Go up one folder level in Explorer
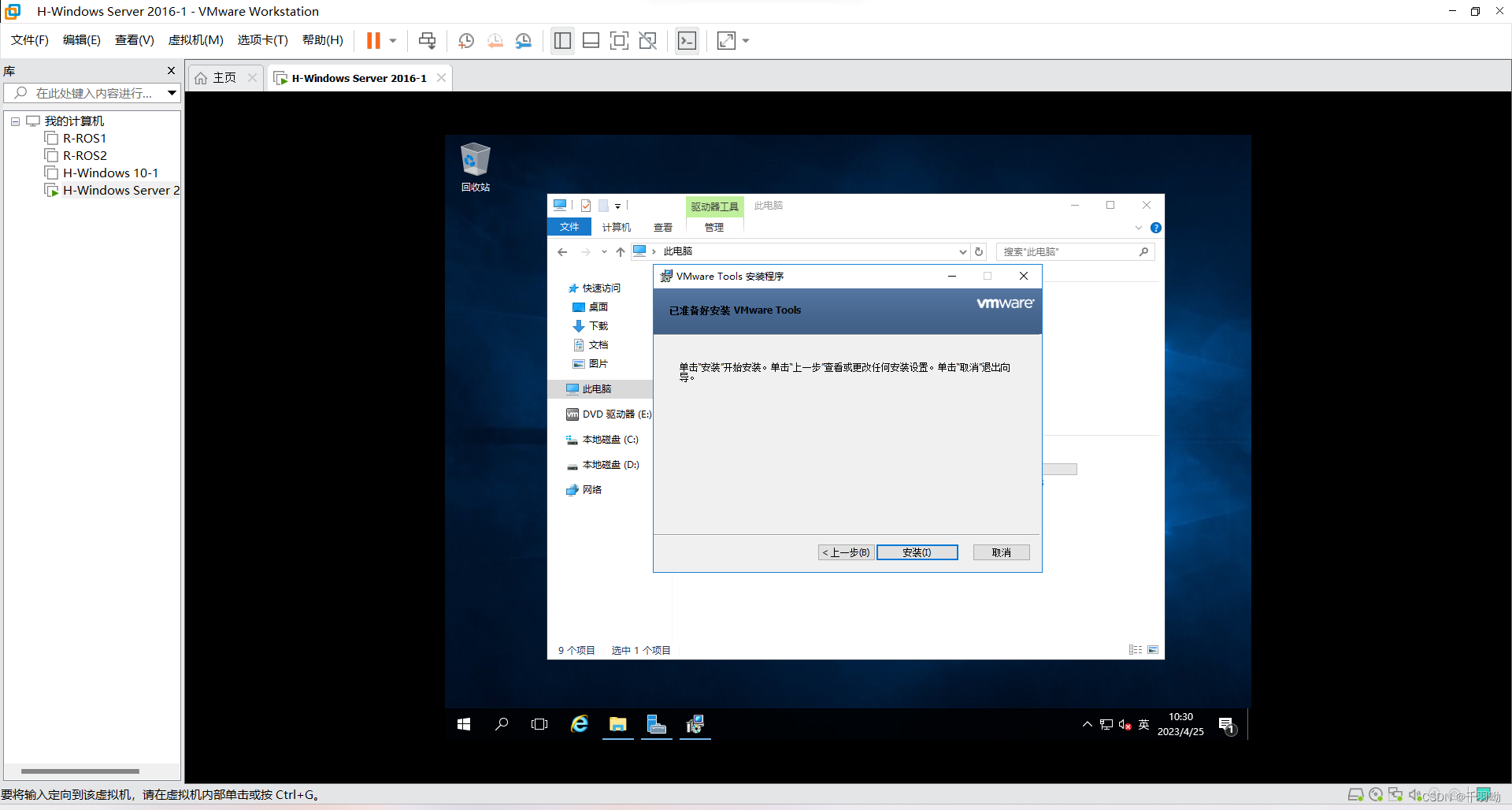This screenshot has width=1512, height=810. click(621, 252)
